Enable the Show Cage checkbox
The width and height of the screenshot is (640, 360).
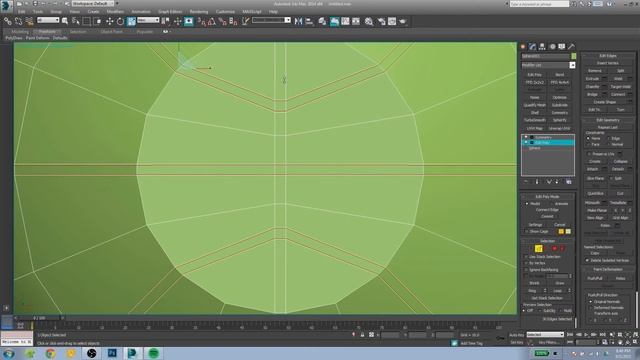(527, 231)
